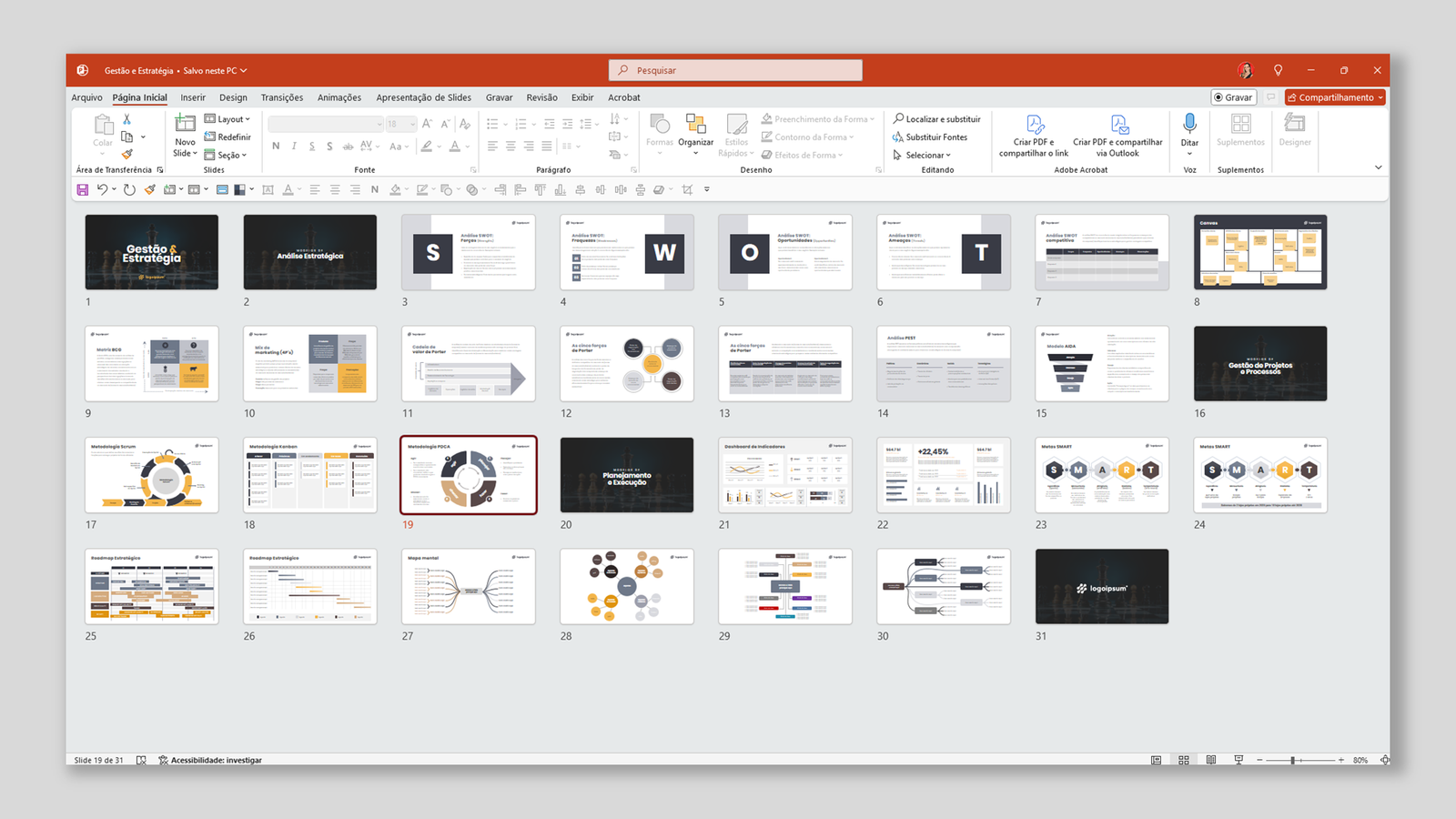Collapse the ribbon with the chevron
This screenshot has width=1456, height=819.
point(1378,167)
